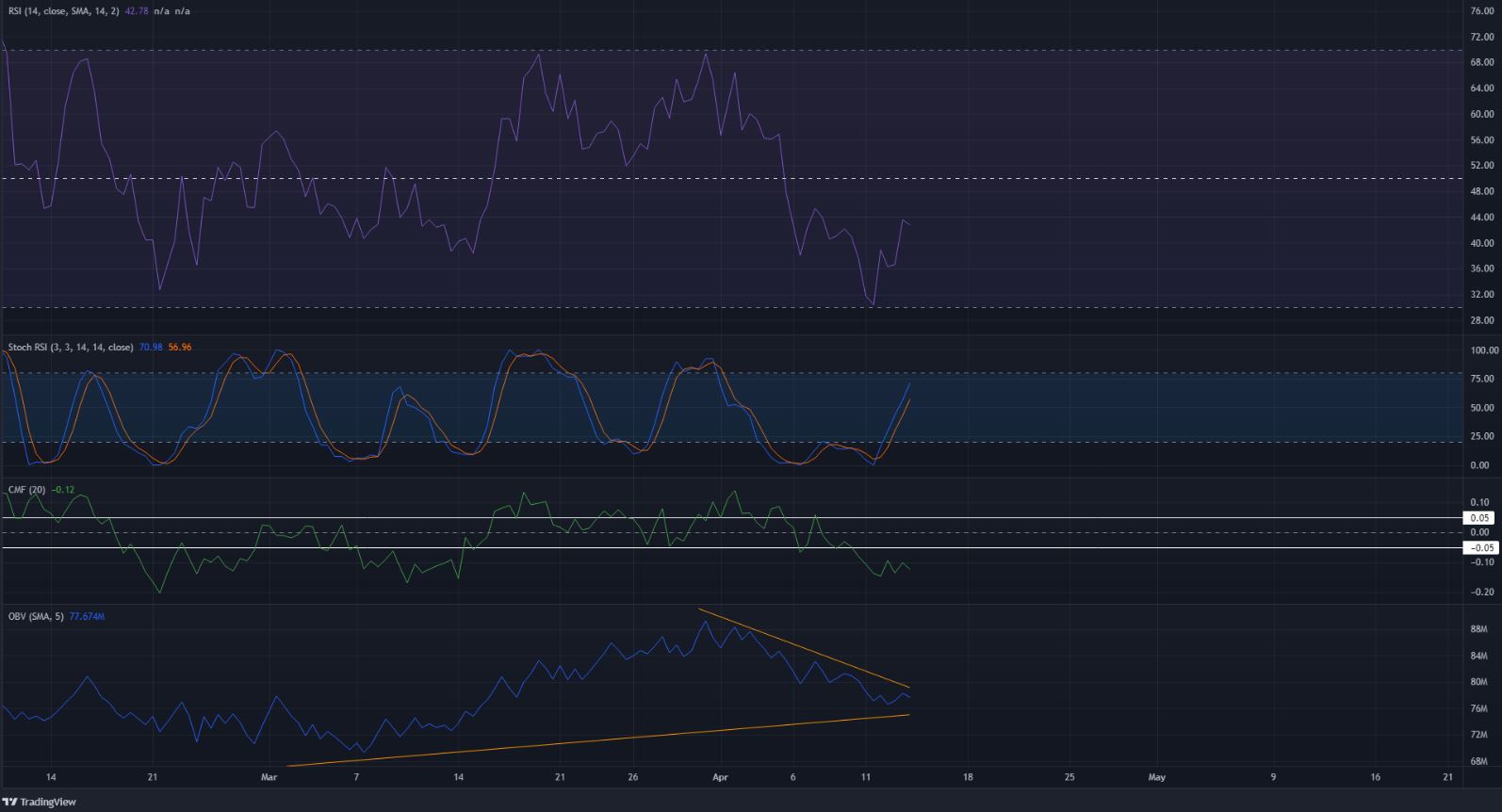Click the 52.00 level on RSI axis
The height and width of the screenshot is (812, 1502).
click(1482, 165)
